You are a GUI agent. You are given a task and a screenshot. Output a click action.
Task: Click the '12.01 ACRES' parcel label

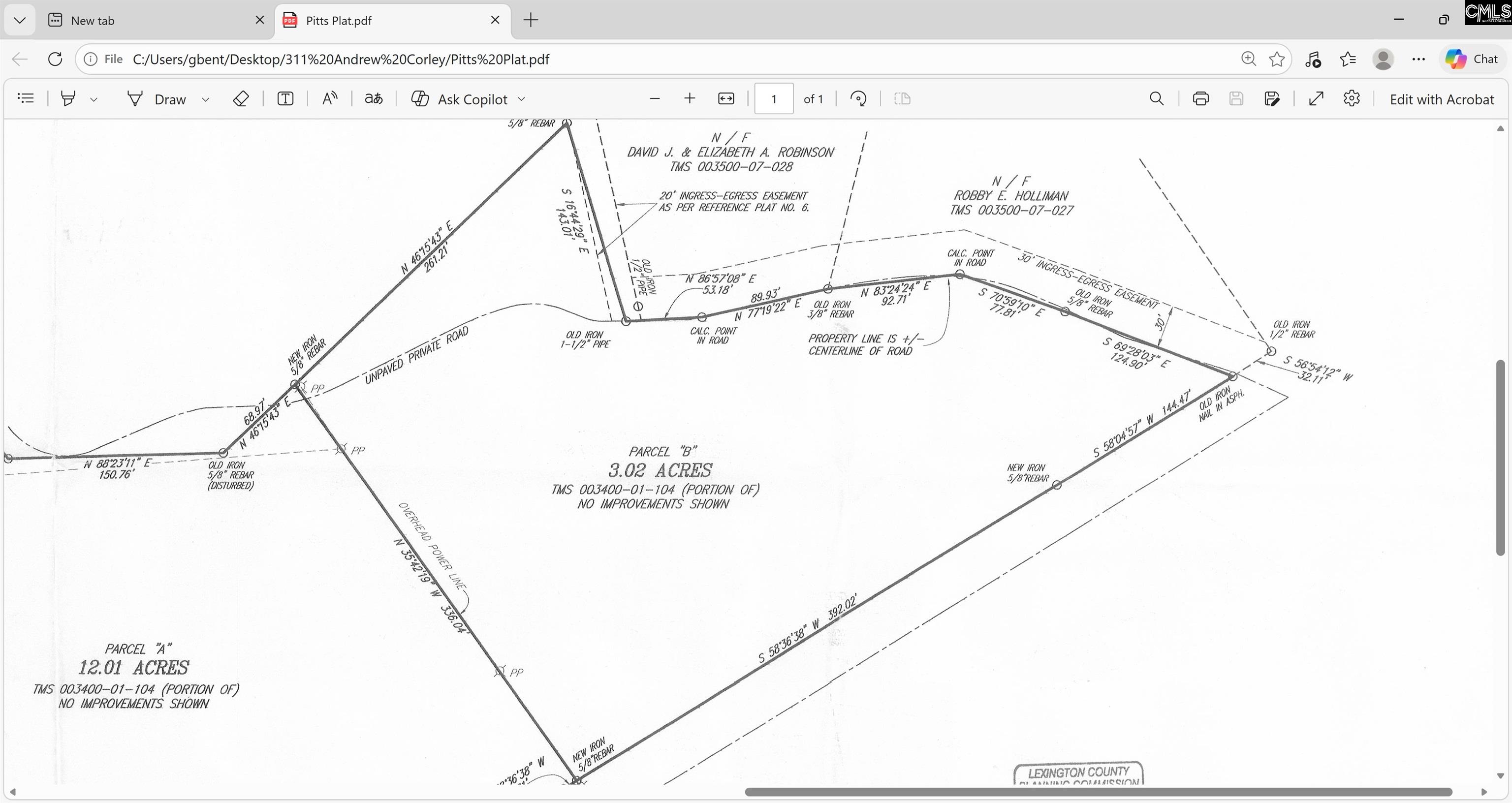[x=134, y=667]
